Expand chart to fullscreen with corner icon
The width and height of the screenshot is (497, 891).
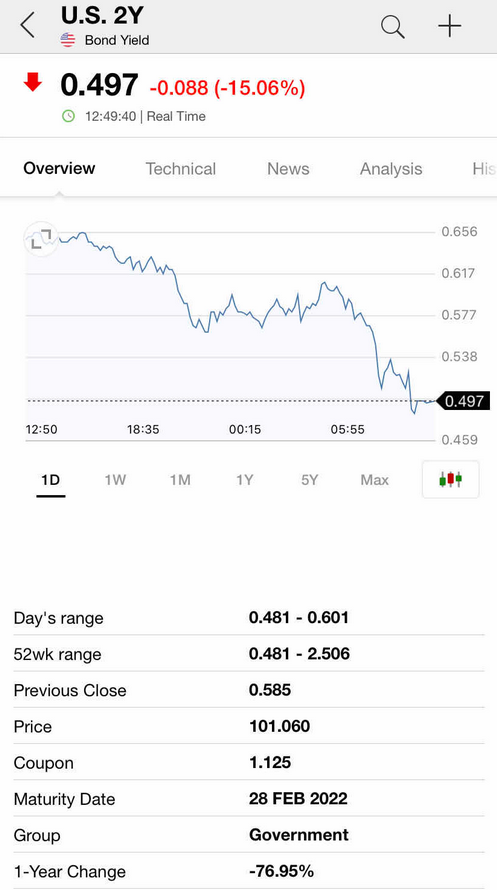point(40,239)
